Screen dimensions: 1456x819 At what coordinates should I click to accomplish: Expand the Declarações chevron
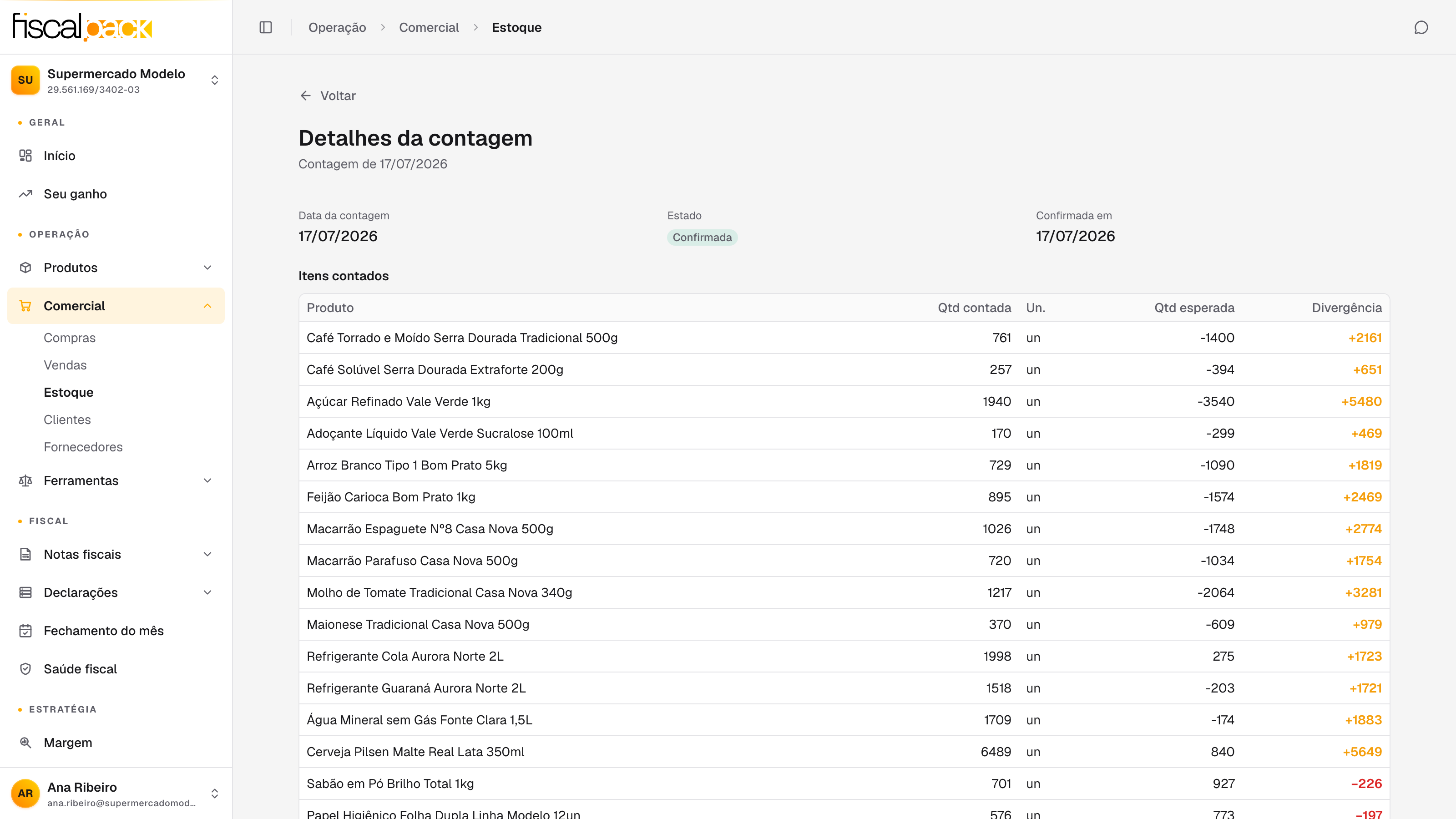[207, 592]
